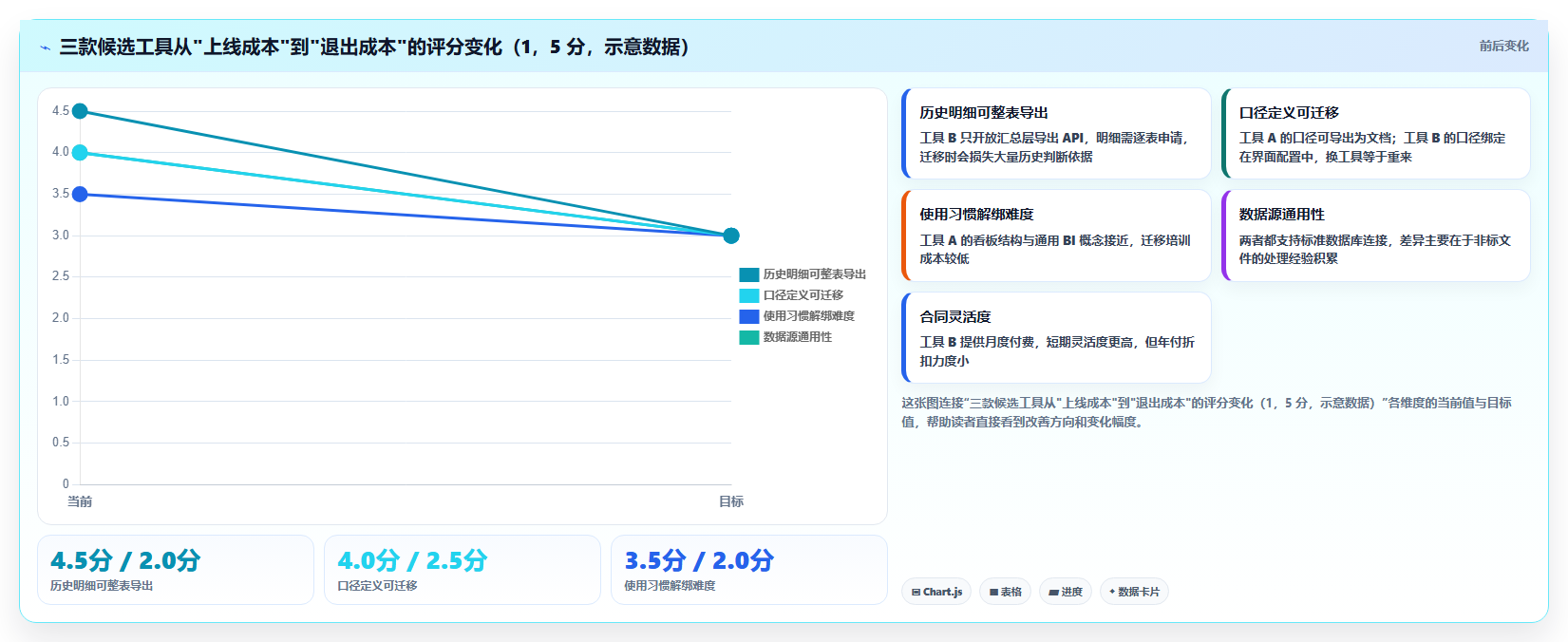Viewport: 1568px width, 642px height.
Task: Click the 3.5 data point at 当前
Action: [x=80, y=194]
